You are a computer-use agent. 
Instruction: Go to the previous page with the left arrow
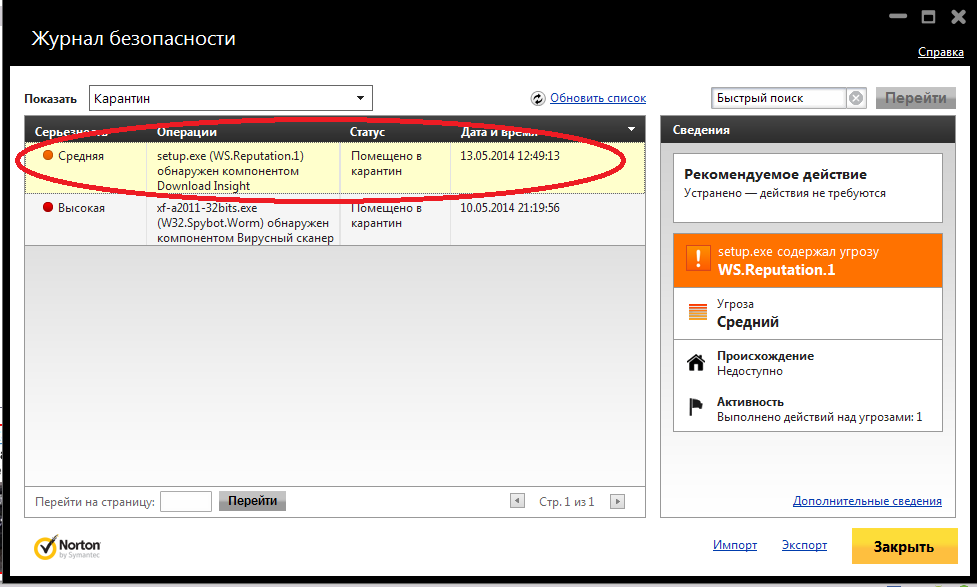tap(517, 500)
